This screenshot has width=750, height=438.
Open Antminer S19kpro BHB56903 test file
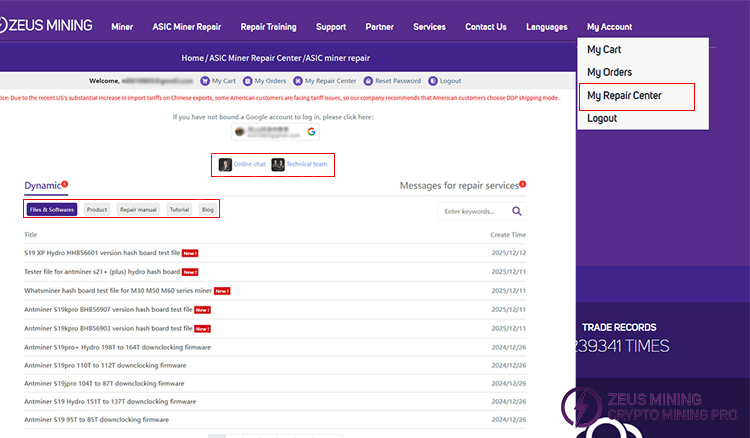pyautogui.click(x=108, y=328)
